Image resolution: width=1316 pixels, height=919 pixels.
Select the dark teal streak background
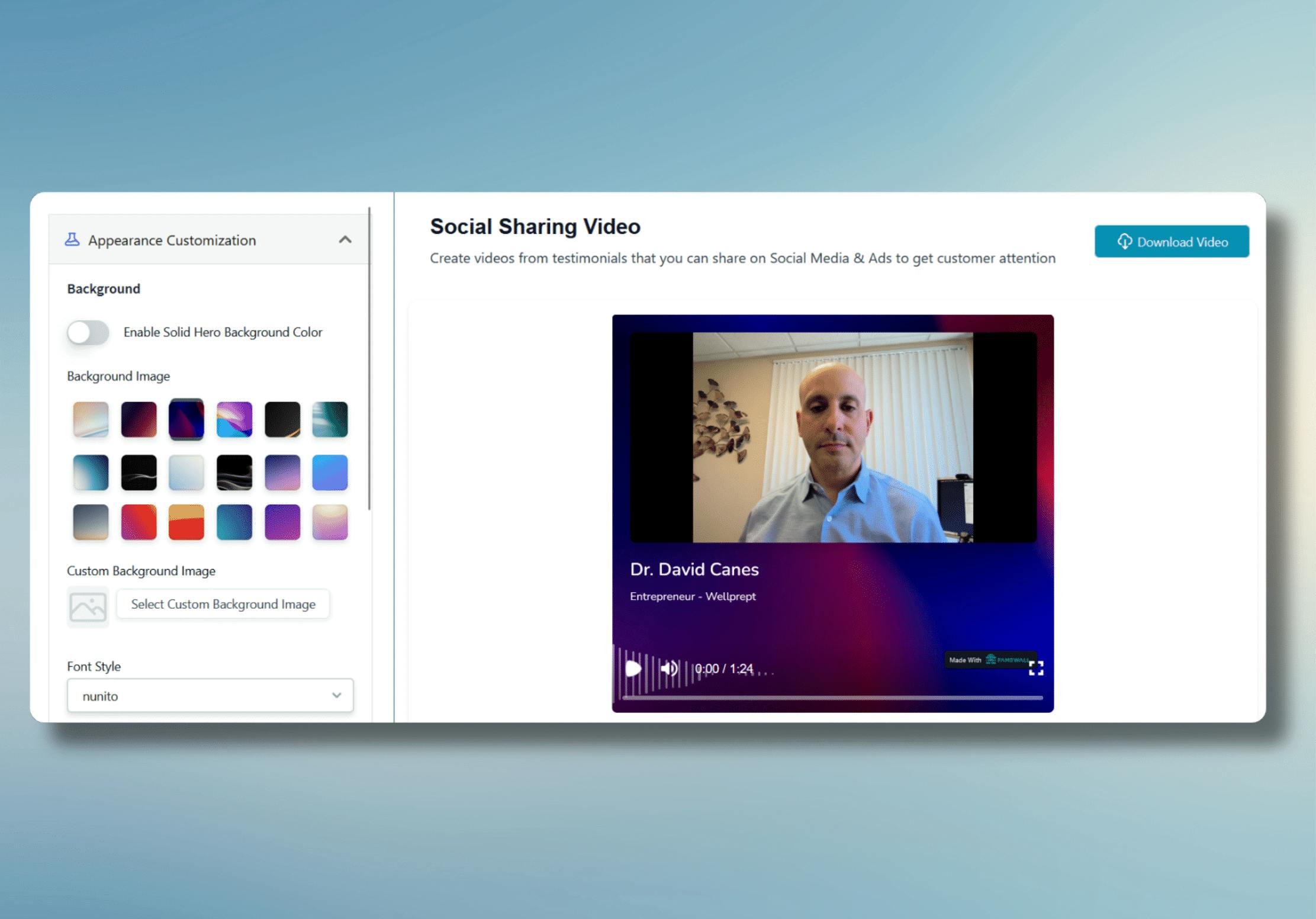330,419
